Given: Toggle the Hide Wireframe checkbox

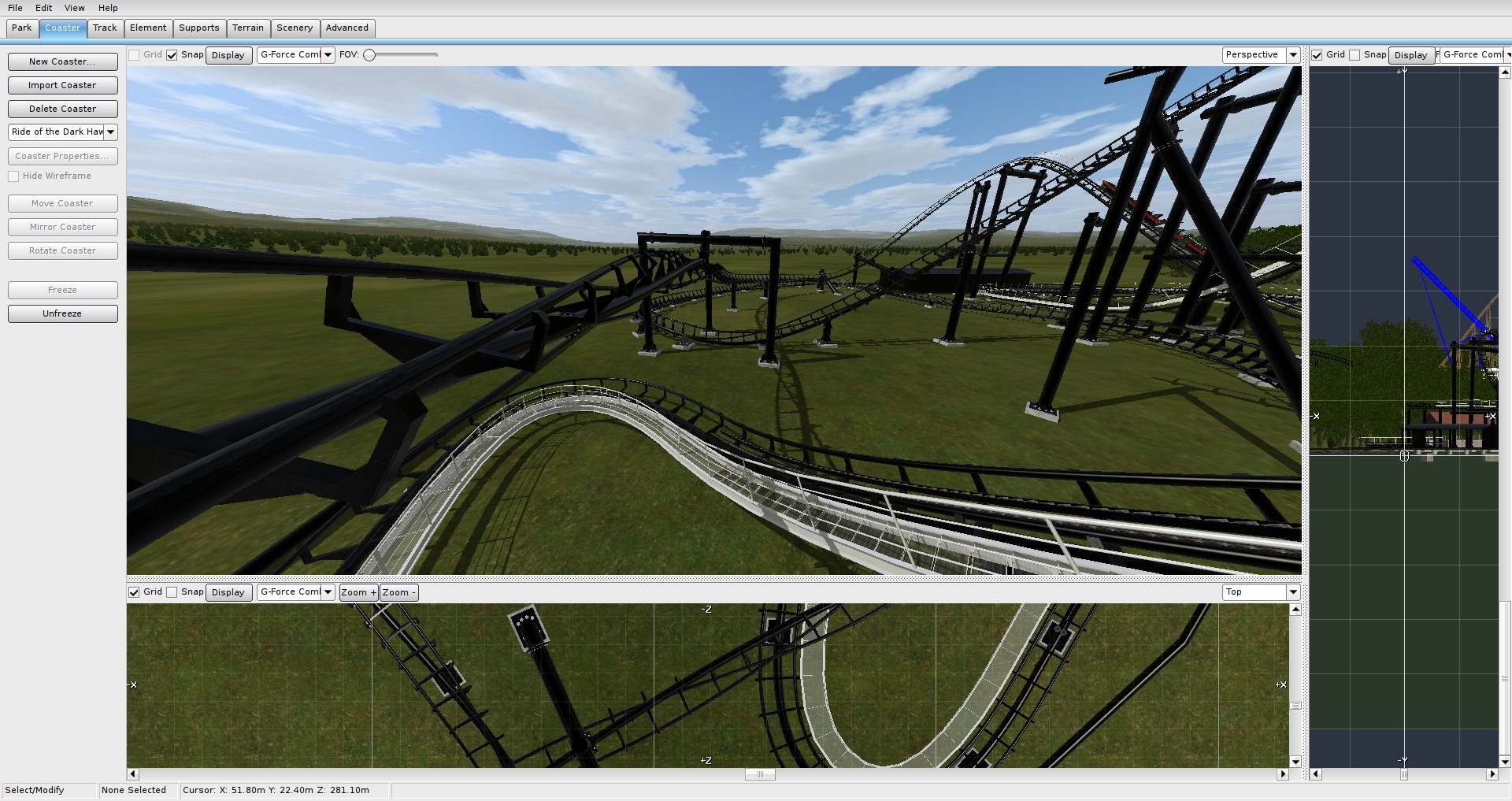Looking at the screenshot, I should tap(13, 176).
